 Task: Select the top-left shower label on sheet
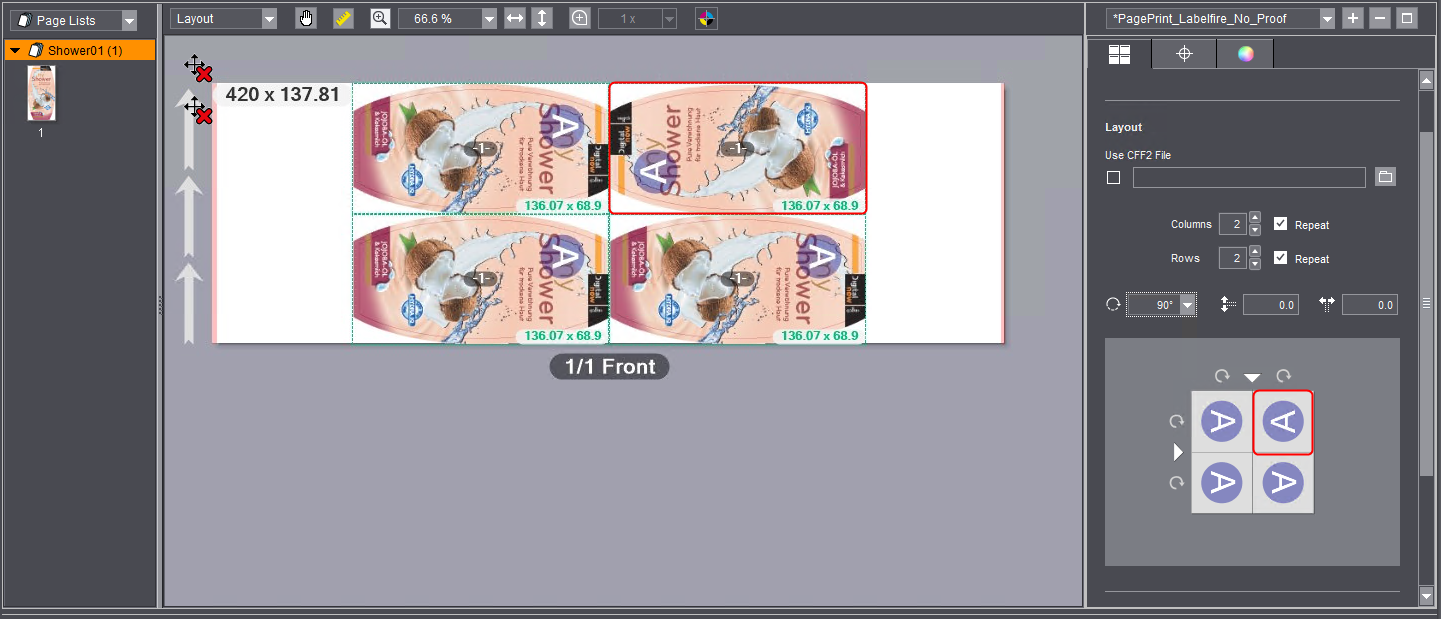pyautogui.click(x=481, y=148)
